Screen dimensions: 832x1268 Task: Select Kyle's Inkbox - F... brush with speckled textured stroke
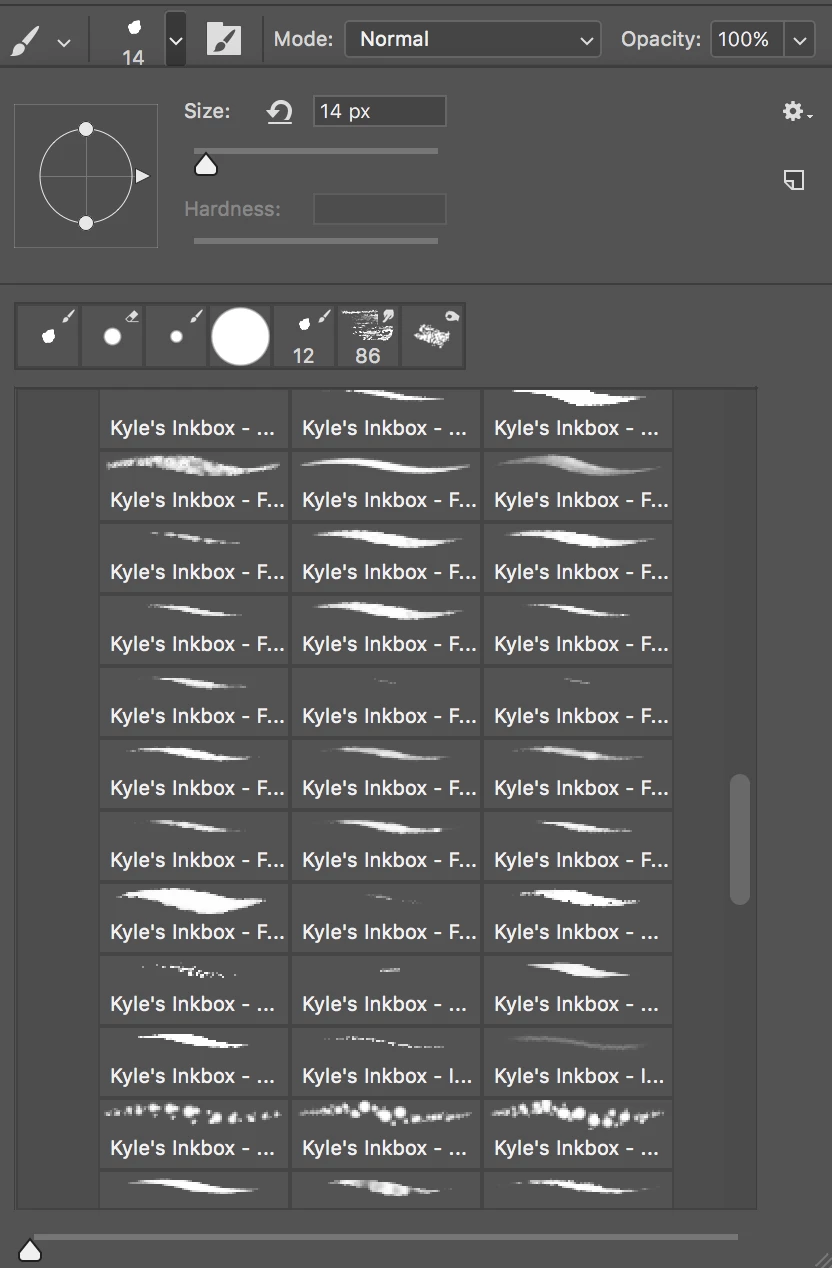pyautogui.click(x=194, y=486)
